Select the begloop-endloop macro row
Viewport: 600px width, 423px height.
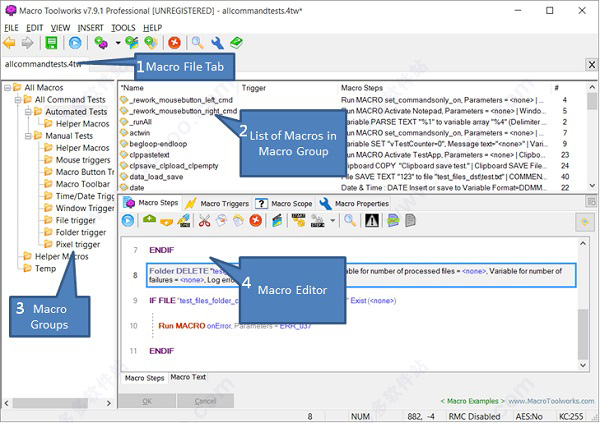tap(158, 144)
